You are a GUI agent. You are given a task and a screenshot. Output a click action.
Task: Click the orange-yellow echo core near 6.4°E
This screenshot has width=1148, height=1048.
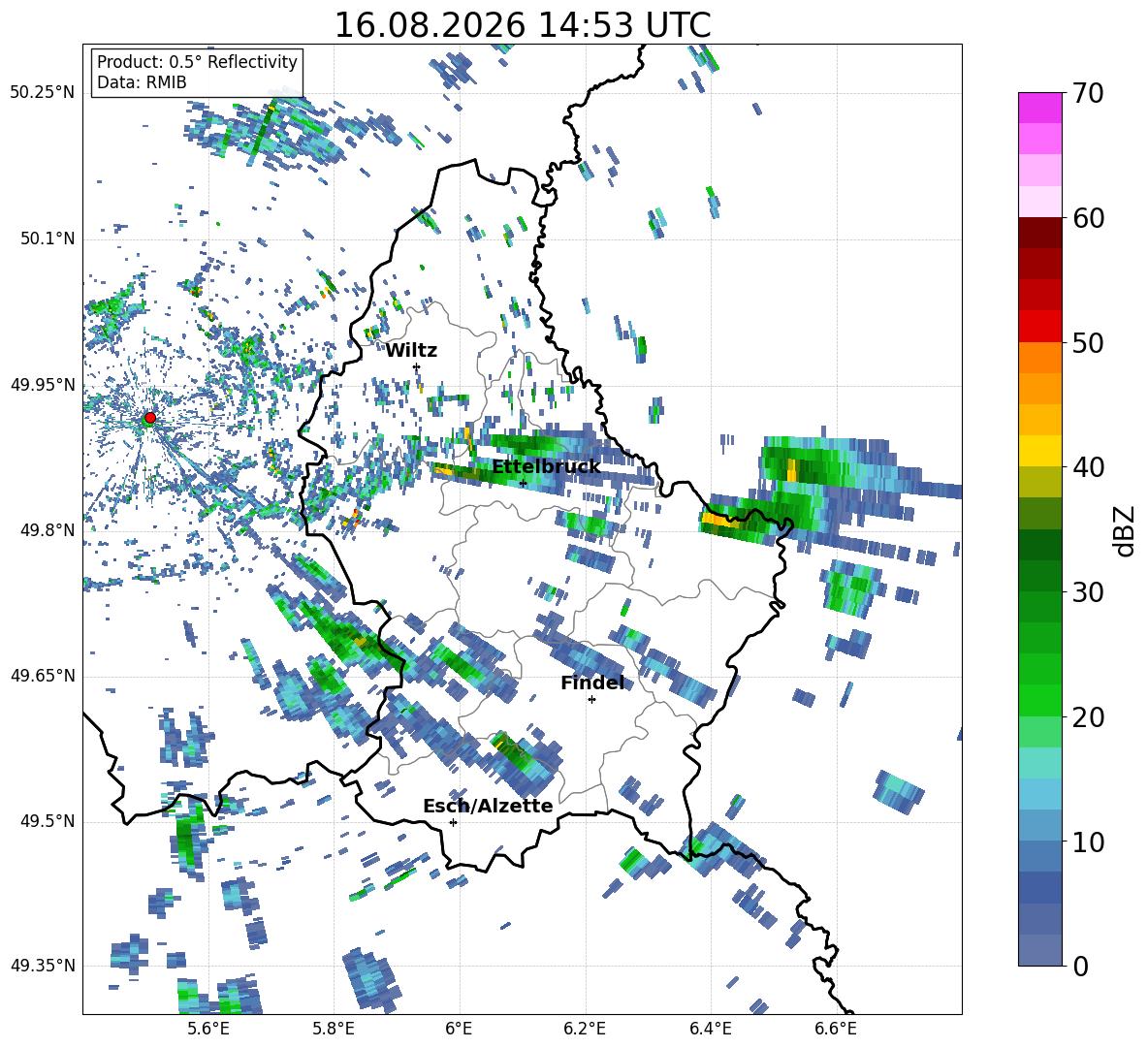pos(719,520)
